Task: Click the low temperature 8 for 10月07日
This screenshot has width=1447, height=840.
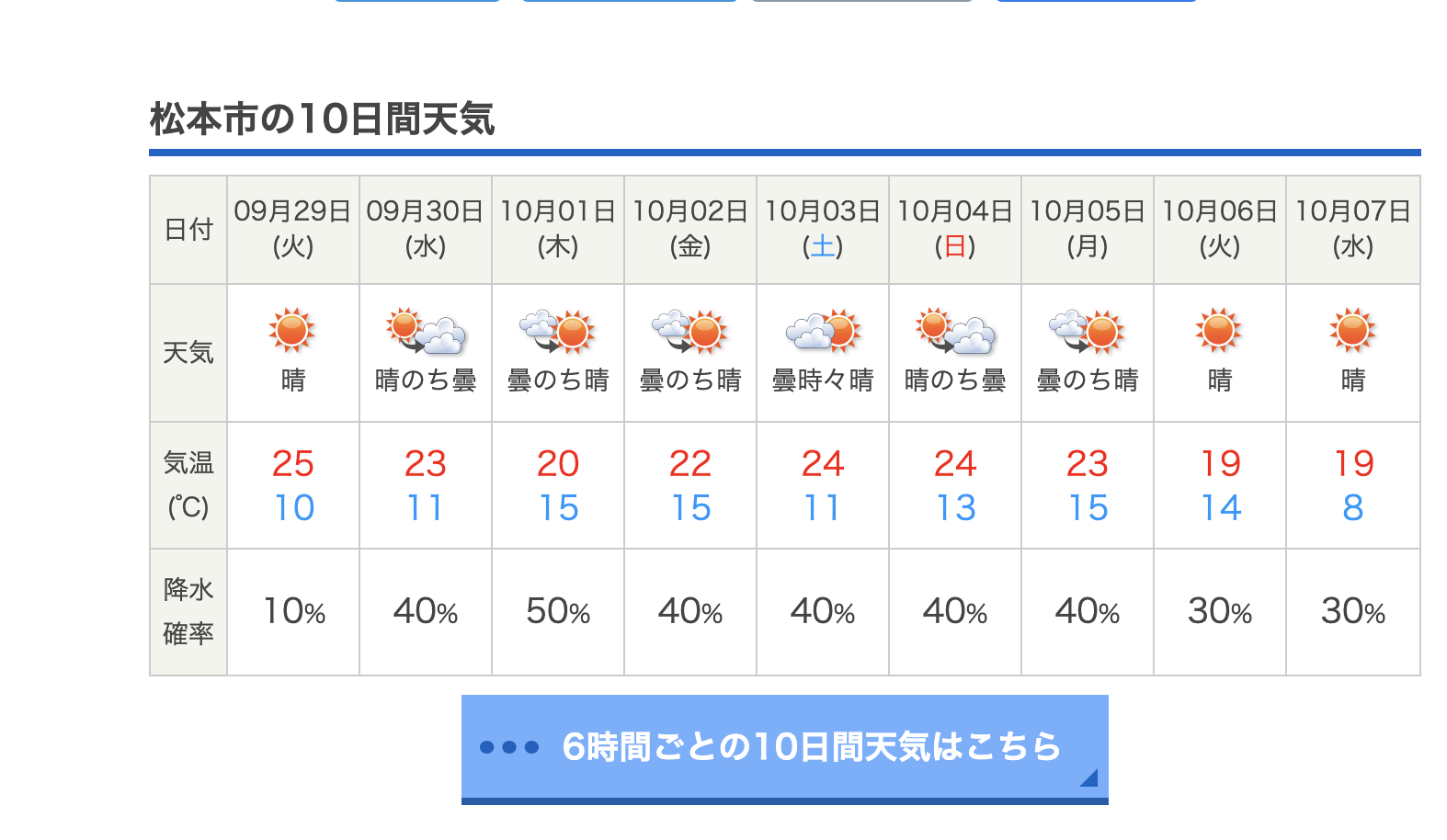Action: point(1352,507)
